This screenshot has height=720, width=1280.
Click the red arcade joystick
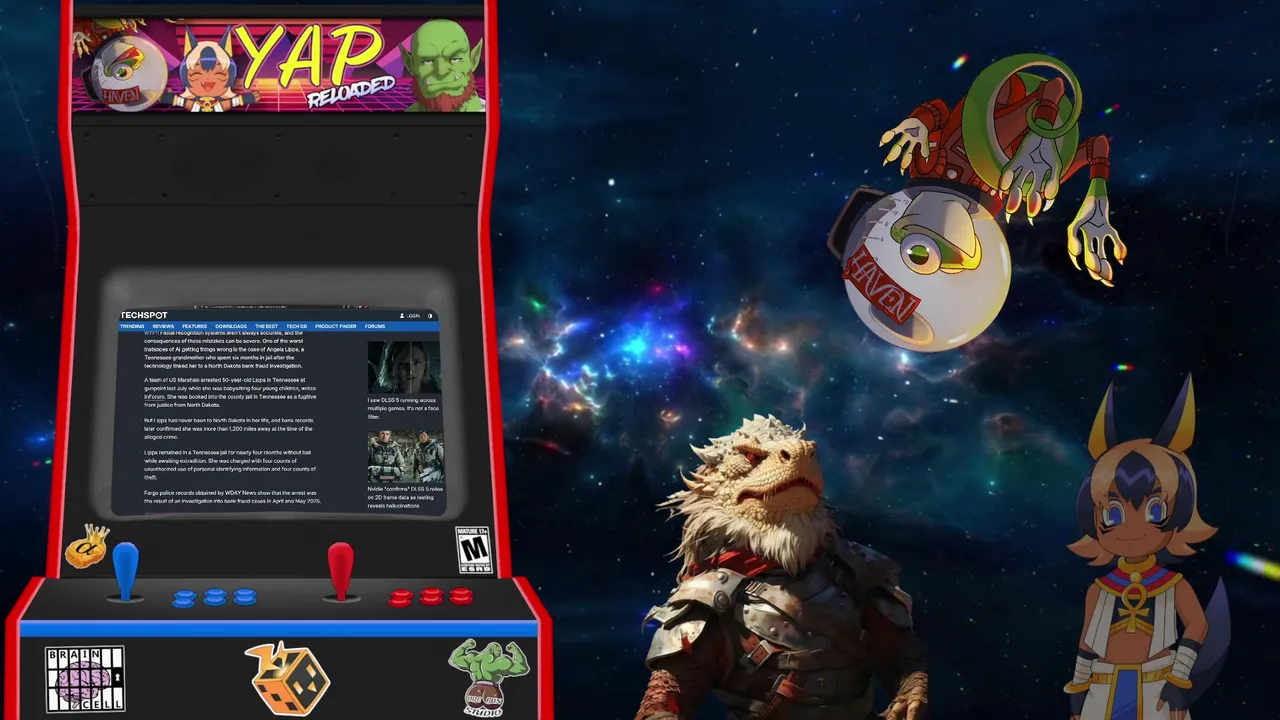click(x=341, y=571)
